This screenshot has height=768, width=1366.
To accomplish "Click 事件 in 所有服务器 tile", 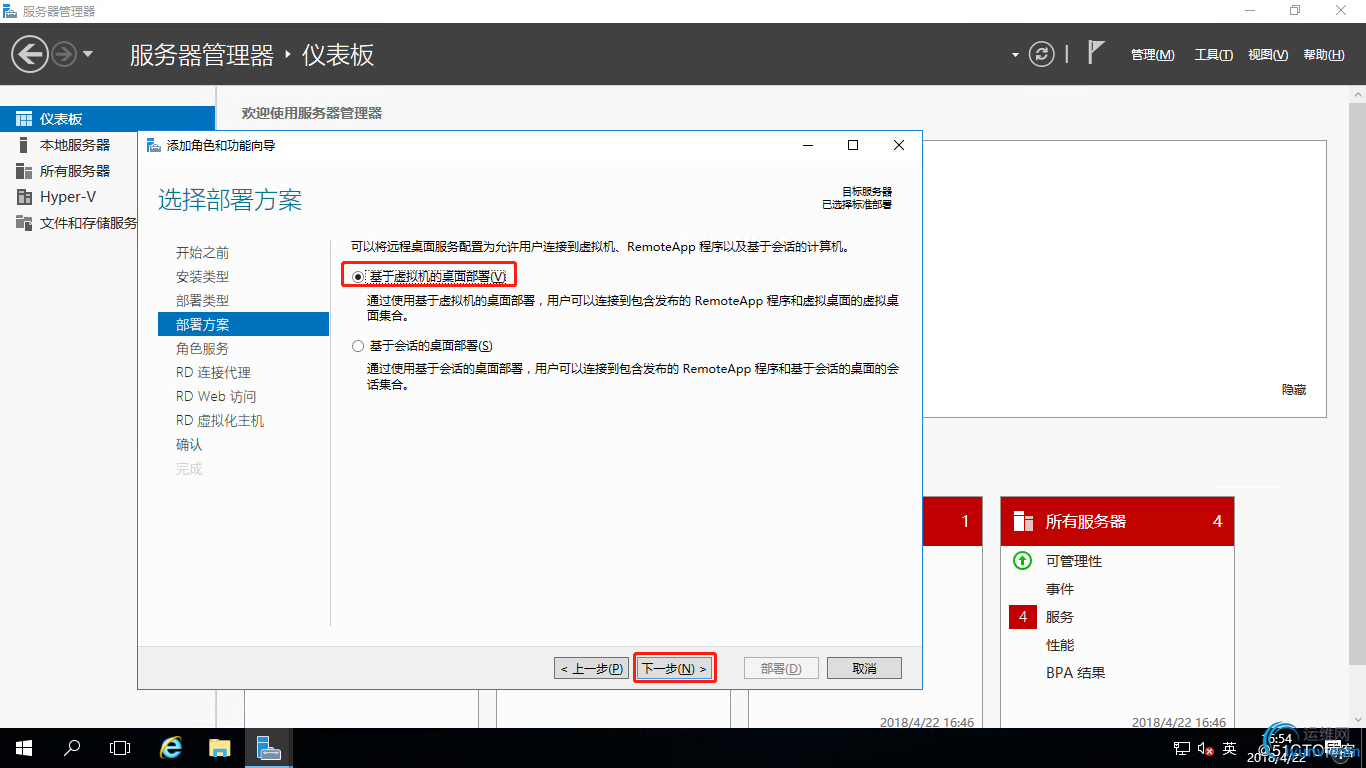I will click(1060, 589).
